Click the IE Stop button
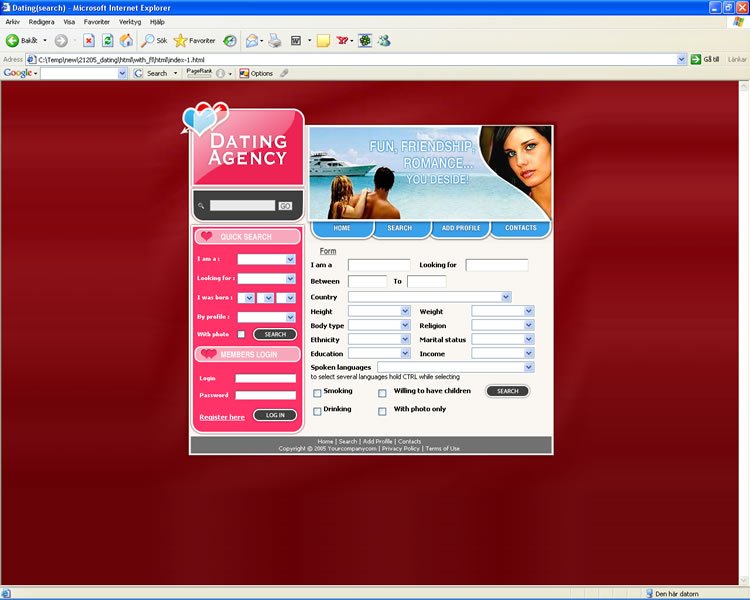 89,41
